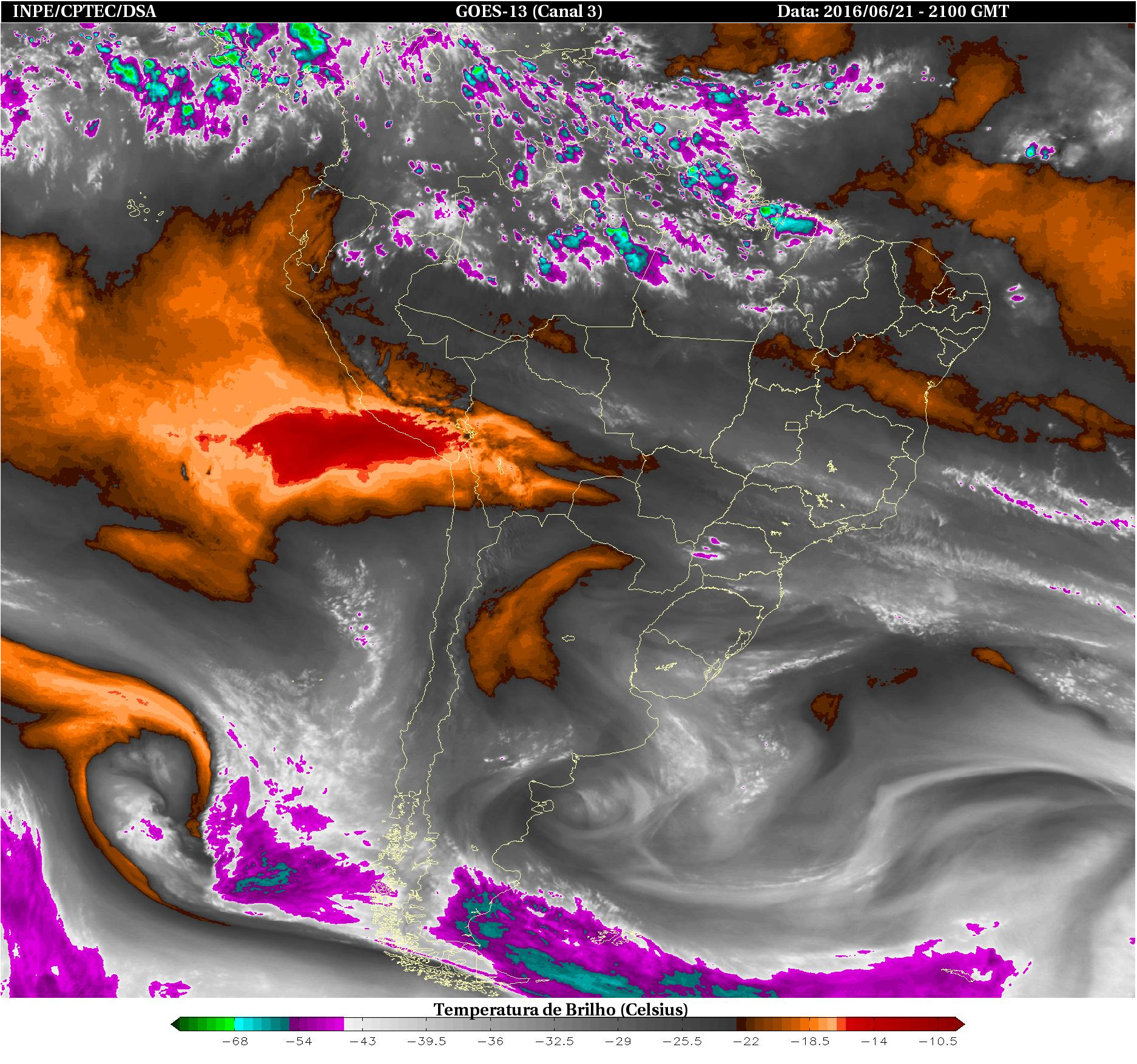Click the -54 colorbar tick label
Screen dimensions: 1137x1064
pos(299,1042)
